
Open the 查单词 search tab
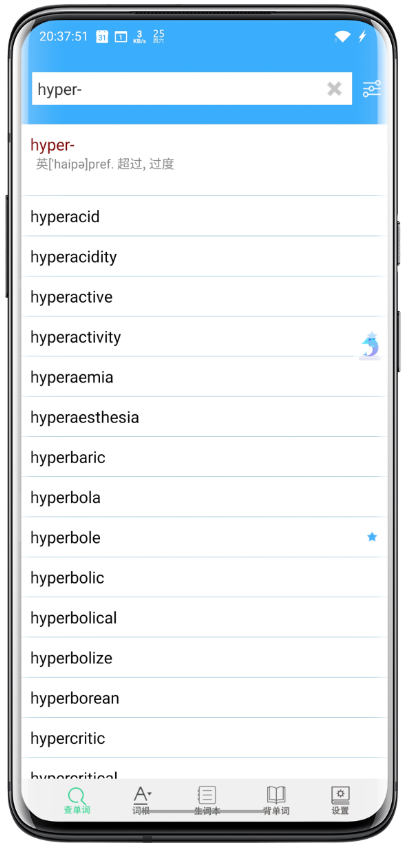point(77,801)
